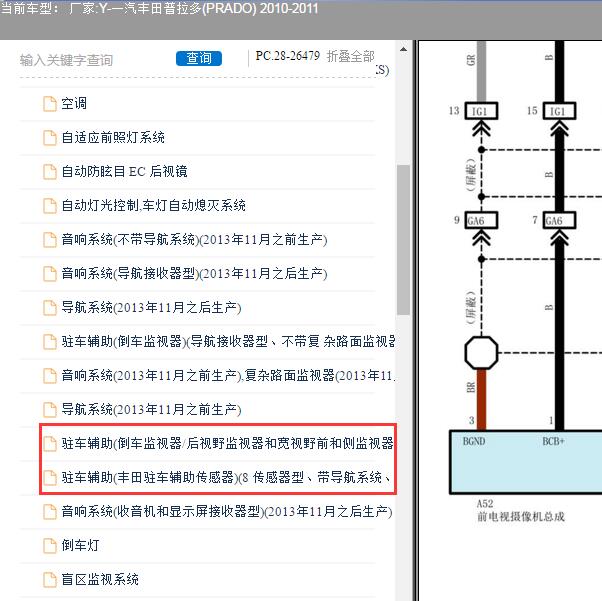Click the file icon beside 音响系统(收音机和显示屏接收器型)
This screenshot has width=602, height=601.
(50, 512)
